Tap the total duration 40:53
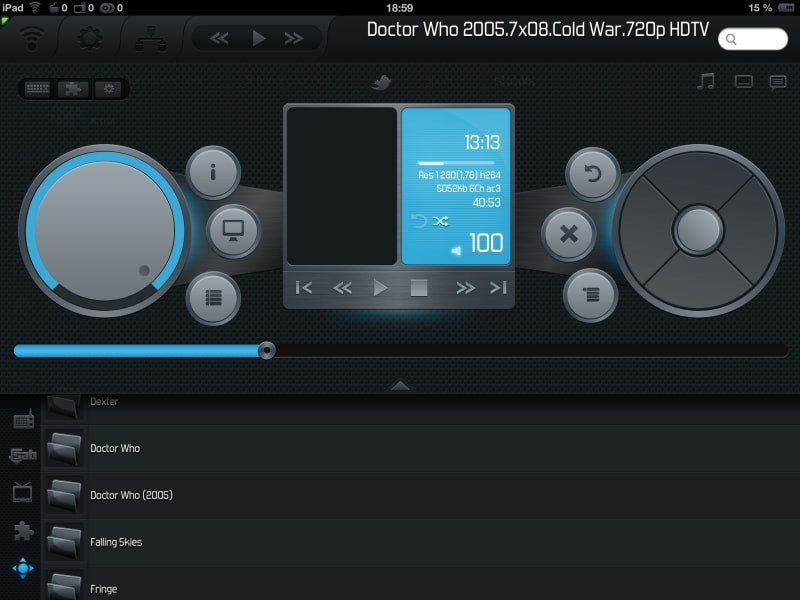The image size is (800, 600). (486, 203)
